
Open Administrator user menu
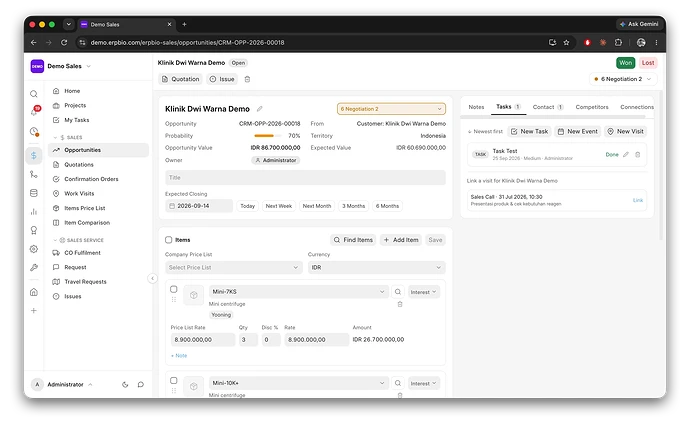(62, 385)
